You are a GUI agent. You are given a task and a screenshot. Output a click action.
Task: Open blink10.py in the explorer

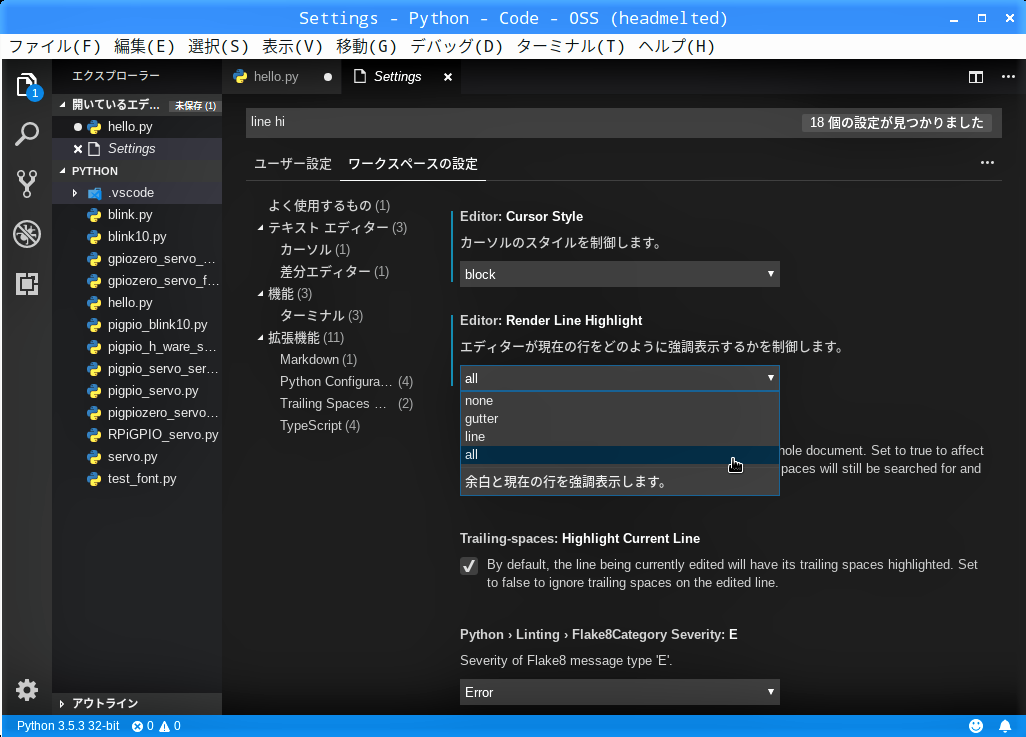click(x=137, y=237)
